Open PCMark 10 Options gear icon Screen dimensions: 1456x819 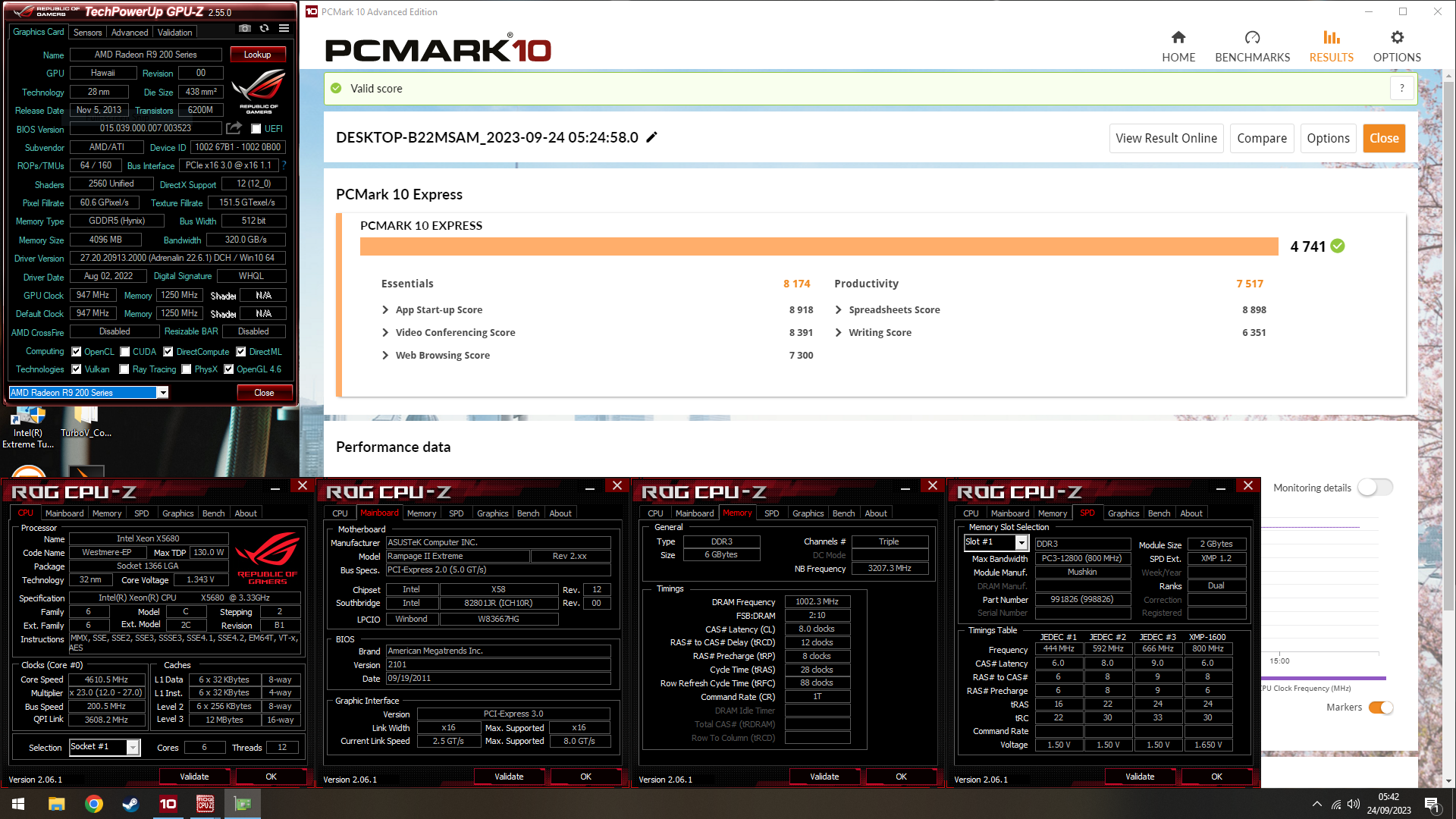pyautogui.click(x=1397, y=37)
